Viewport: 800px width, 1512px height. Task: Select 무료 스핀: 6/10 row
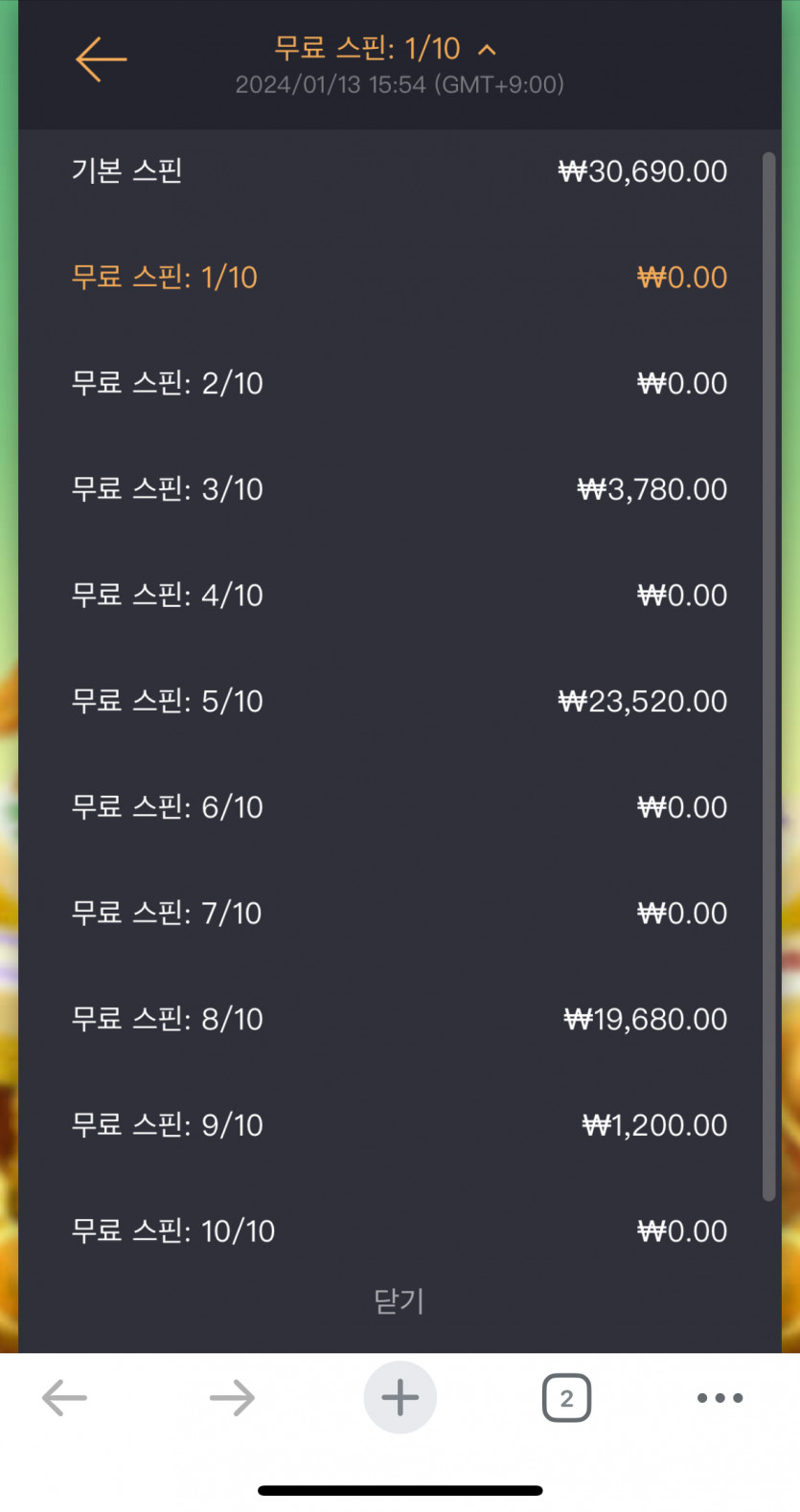click(400, 807)
